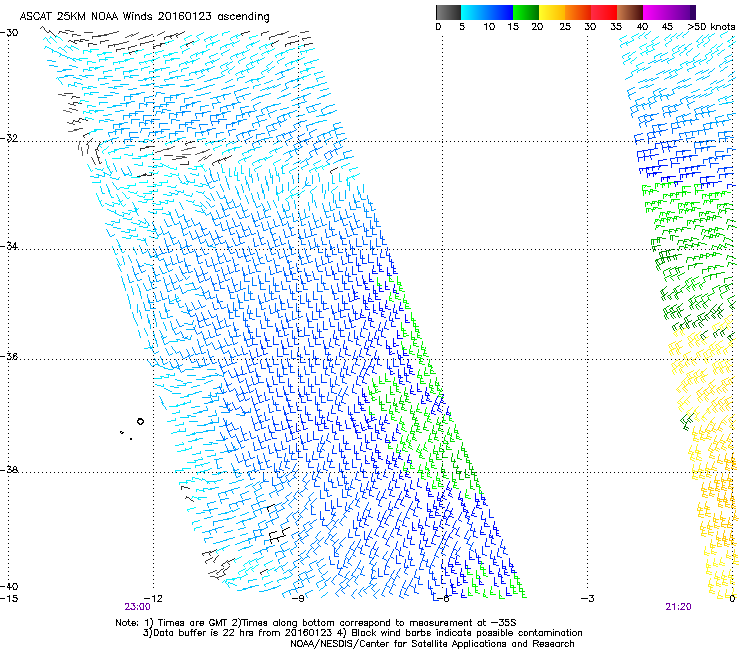Click the cyan 5-10 knots legend segment
This screenshot has width=740, height=650.
point(474,12)
